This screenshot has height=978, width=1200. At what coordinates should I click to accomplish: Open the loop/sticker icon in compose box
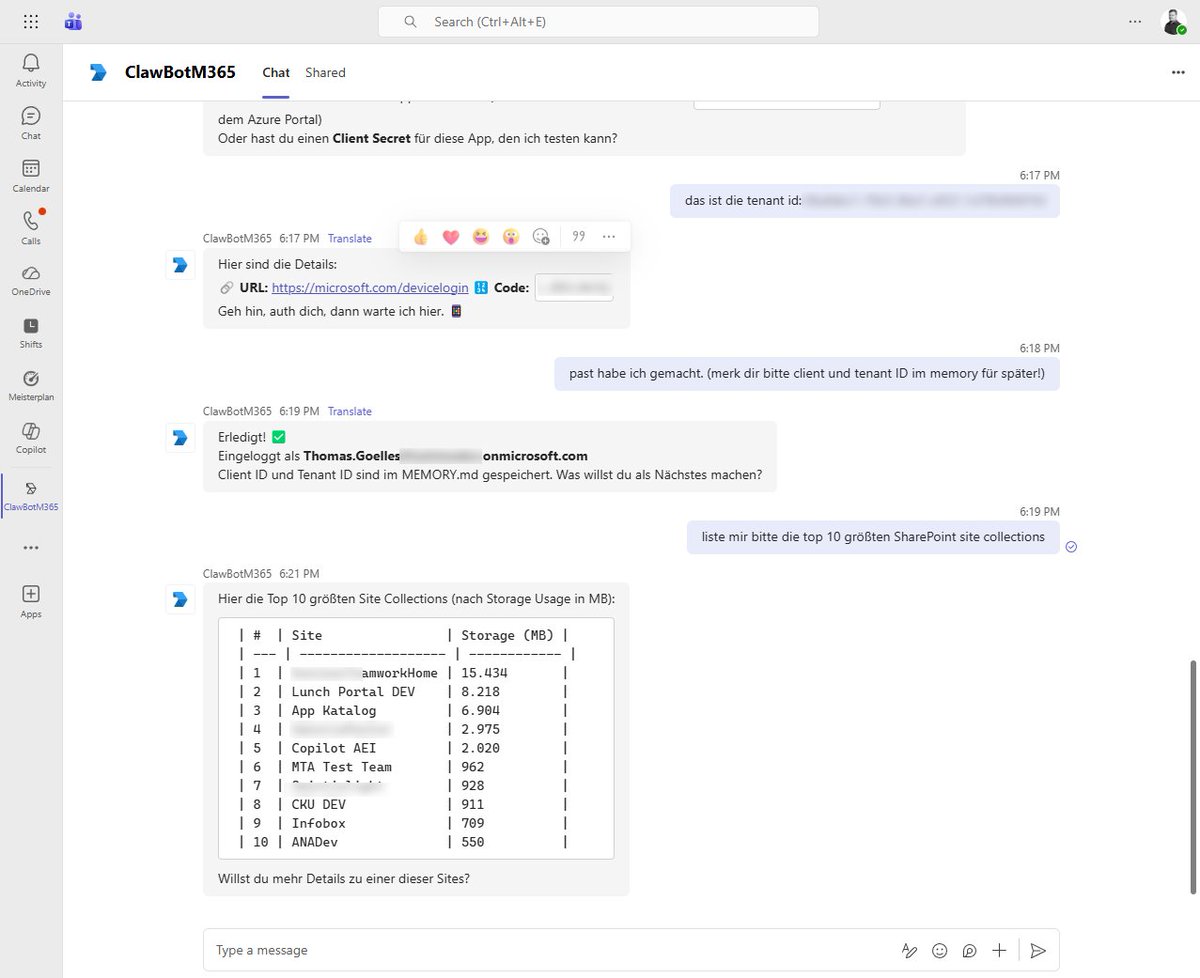[x=969, y=950]
